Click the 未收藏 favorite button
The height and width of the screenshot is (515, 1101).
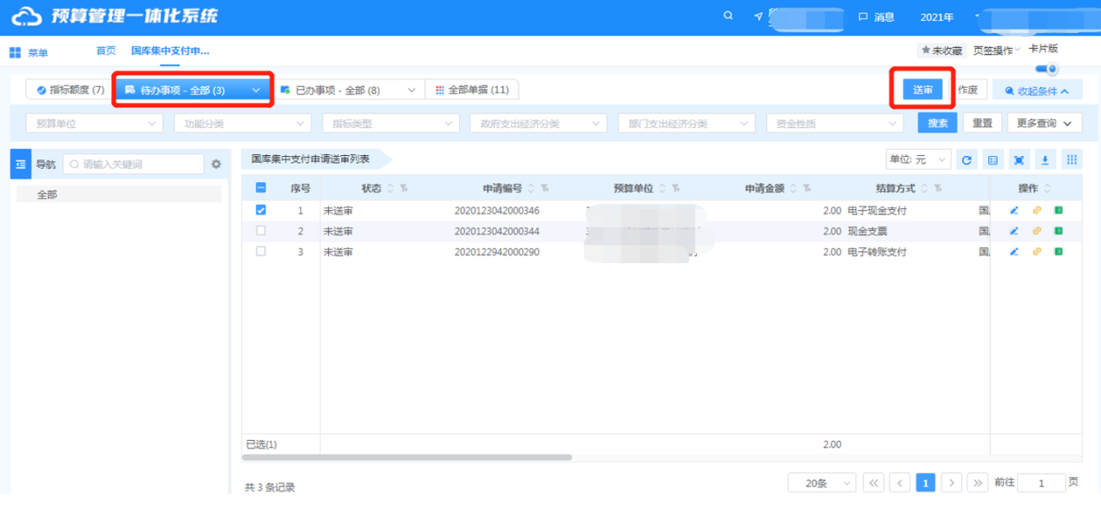pos(942,51)
